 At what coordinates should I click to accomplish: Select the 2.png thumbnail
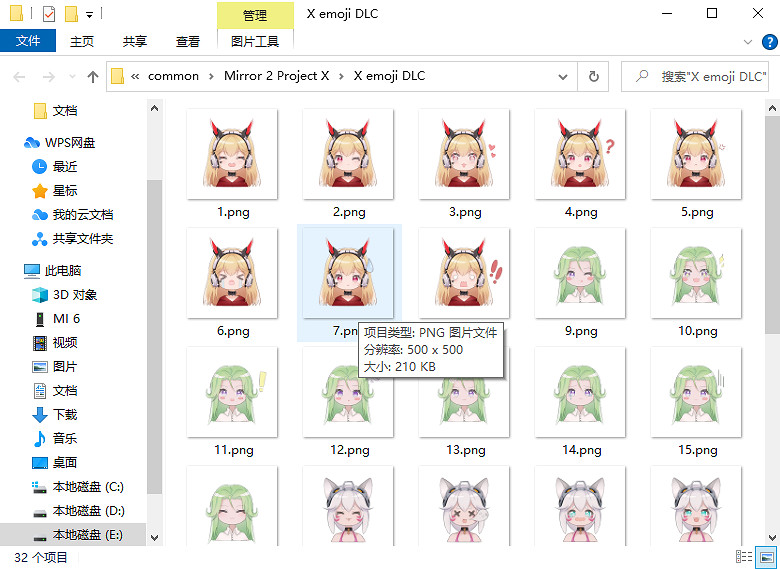coord(348,154)
